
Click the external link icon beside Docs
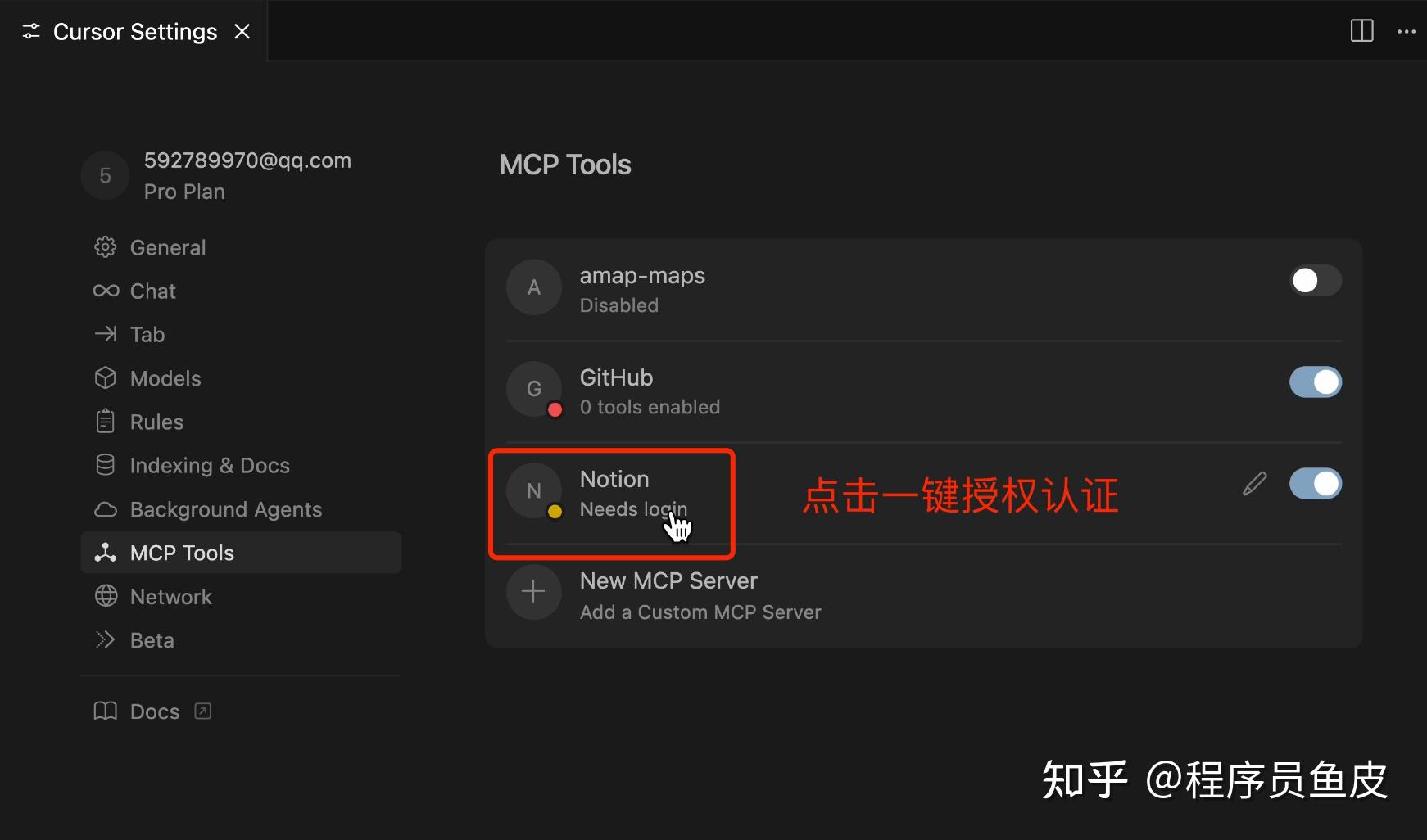click(202, 711)
